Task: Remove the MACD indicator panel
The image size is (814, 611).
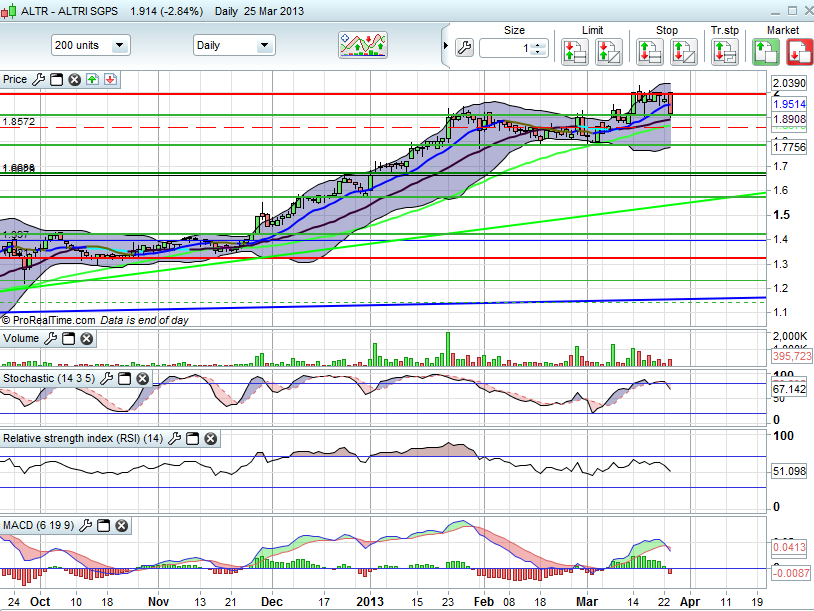Action: (x=121, y=525)
